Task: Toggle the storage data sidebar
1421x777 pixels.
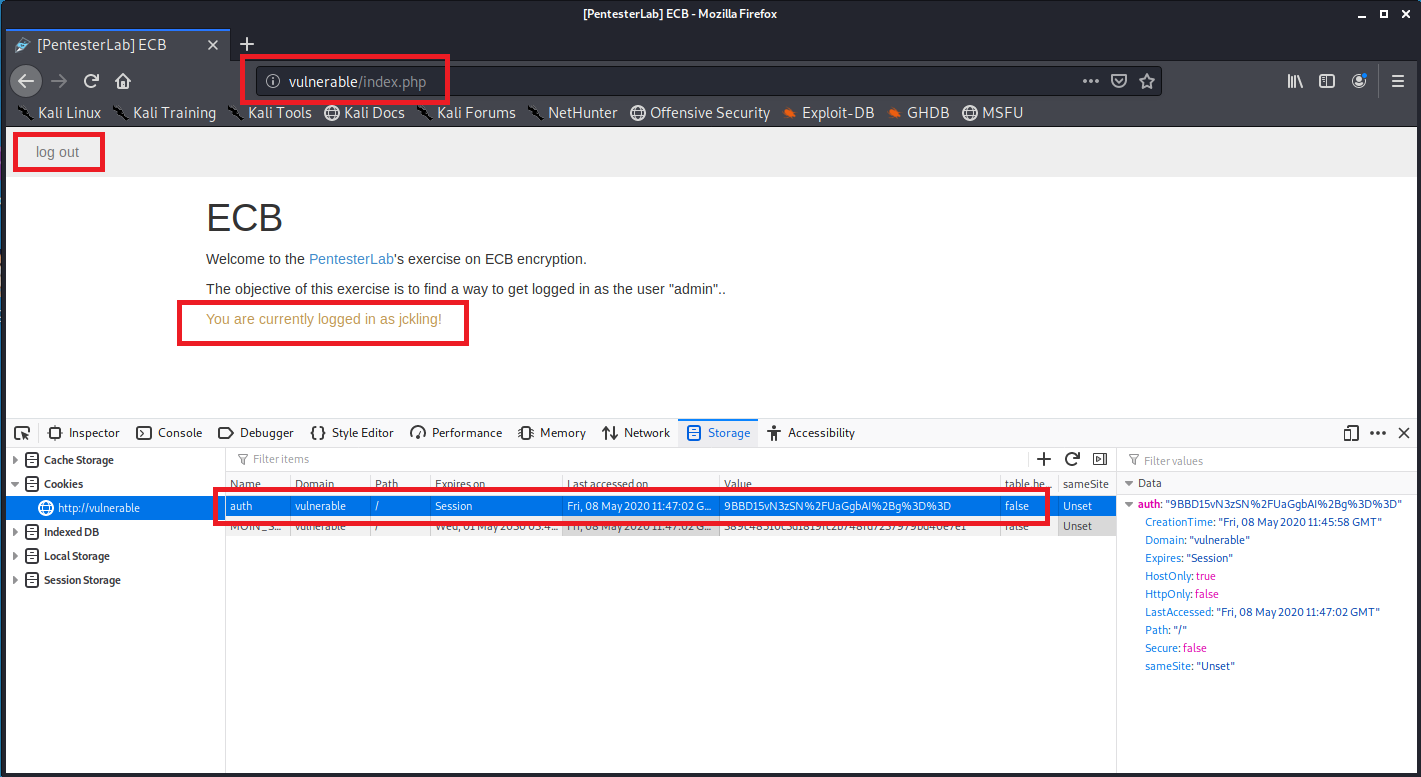Action: [x=1100, y=459]
